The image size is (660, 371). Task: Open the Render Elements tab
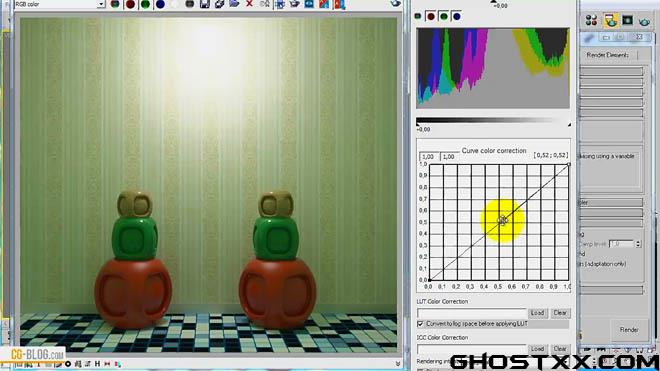tap(607, 55)
